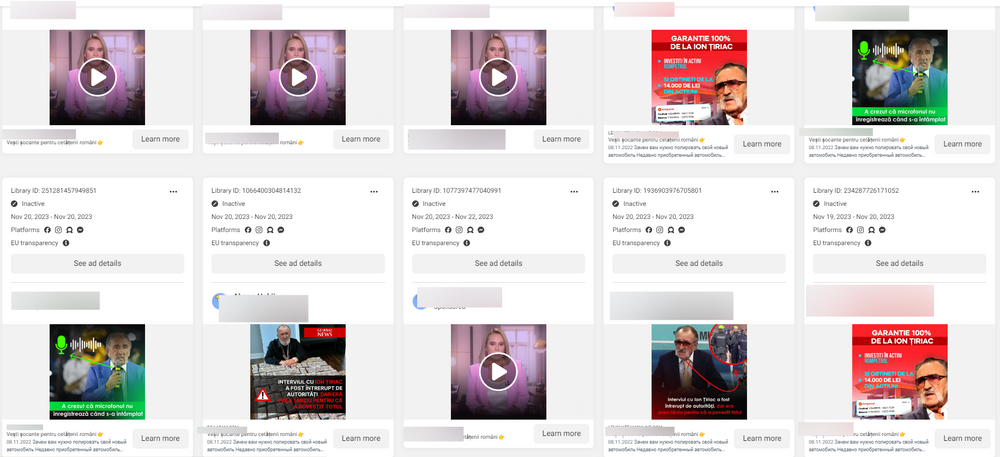1000x457 pixels.
Task: Open the interrupted interview thumbnail of ad 1936903976705801
Action: pos(699,372)
